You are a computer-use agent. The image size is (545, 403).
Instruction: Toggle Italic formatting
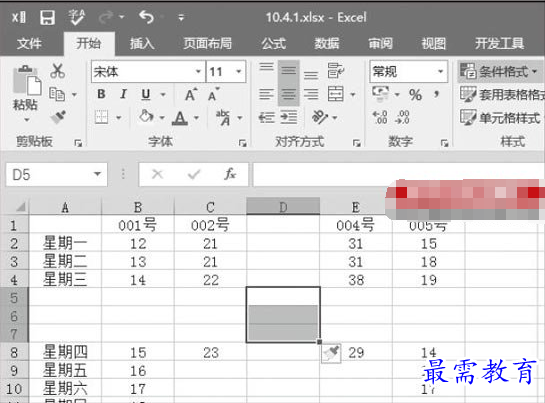tap(123, 94)
